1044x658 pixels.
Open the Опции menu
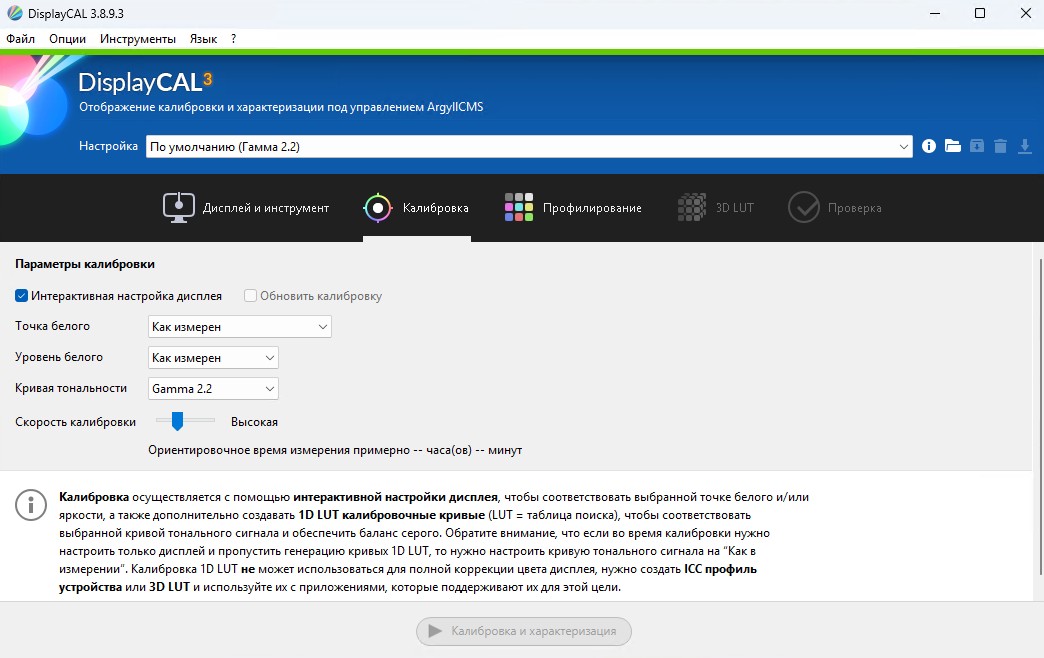coord(67,39)
